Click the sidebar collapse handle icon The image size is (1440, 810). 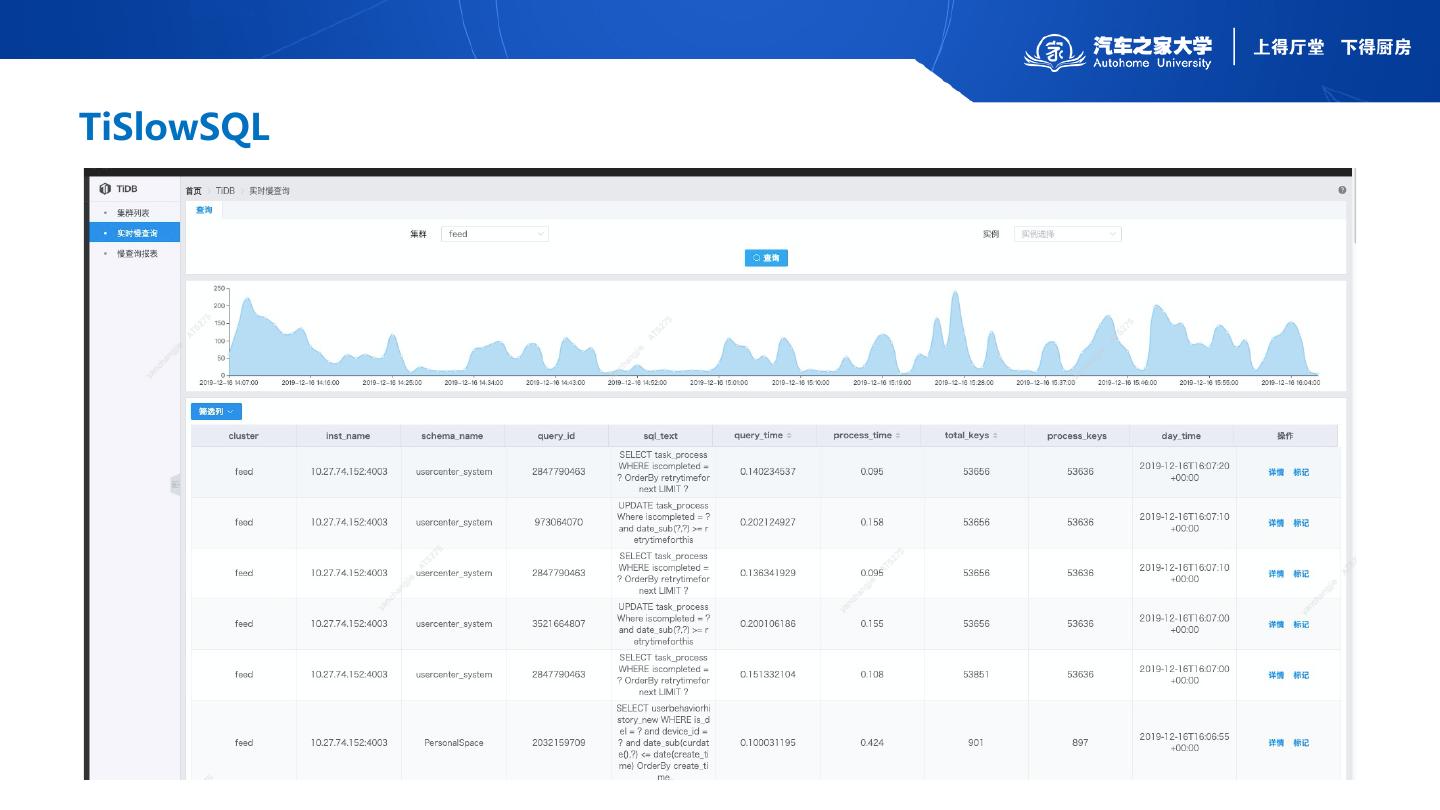175,485
